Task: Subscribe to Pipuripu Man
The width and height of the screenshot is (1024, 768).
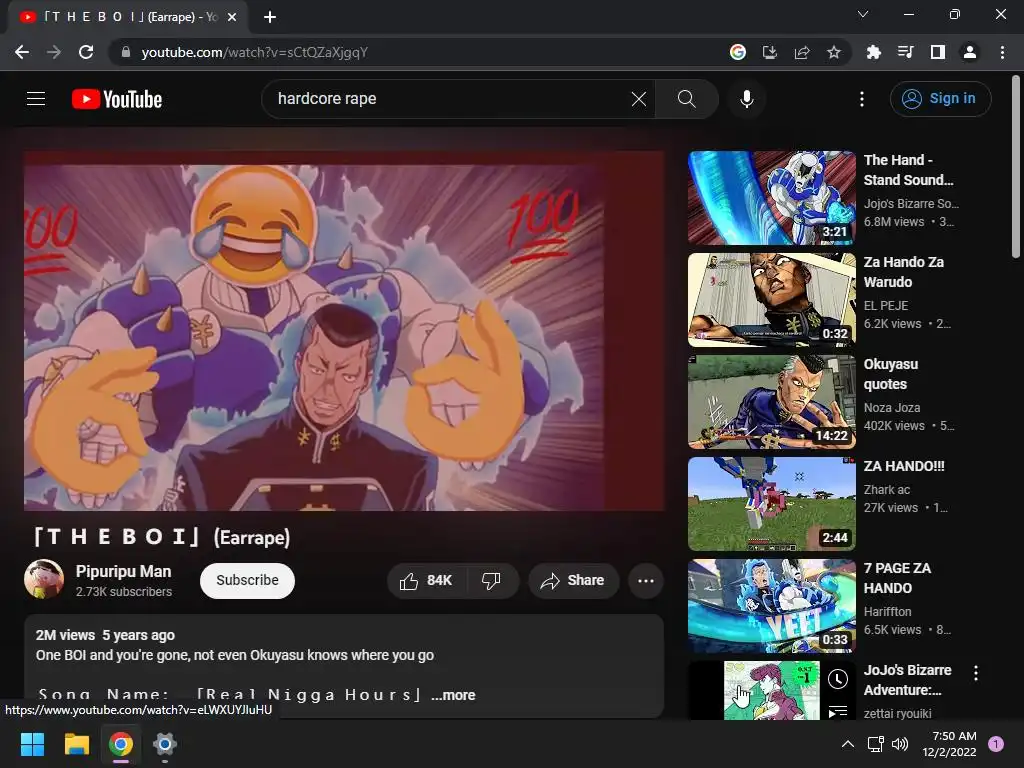Action: click(248, 581)
